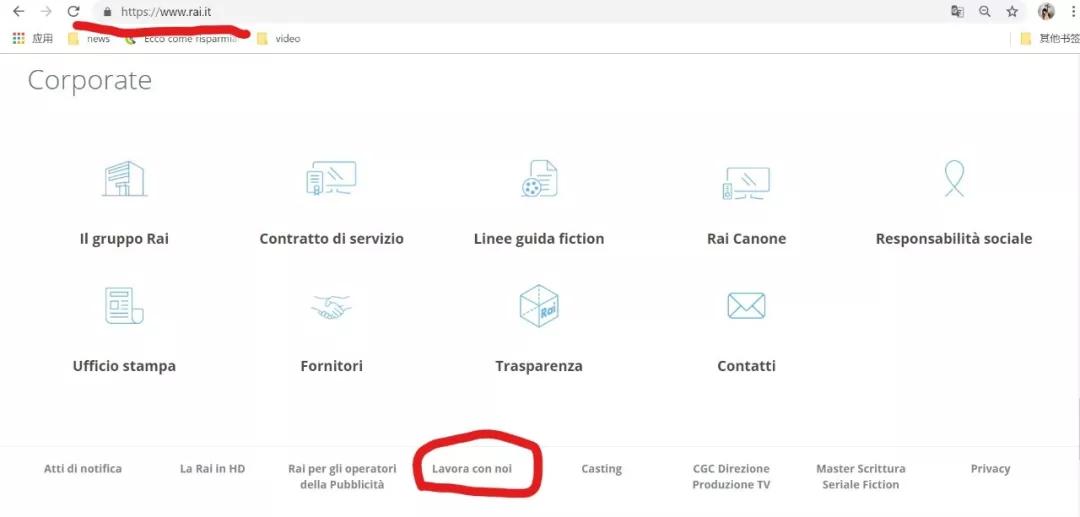Click the Corporate section heading
The image size is (1080, 517).
[90, 81]
